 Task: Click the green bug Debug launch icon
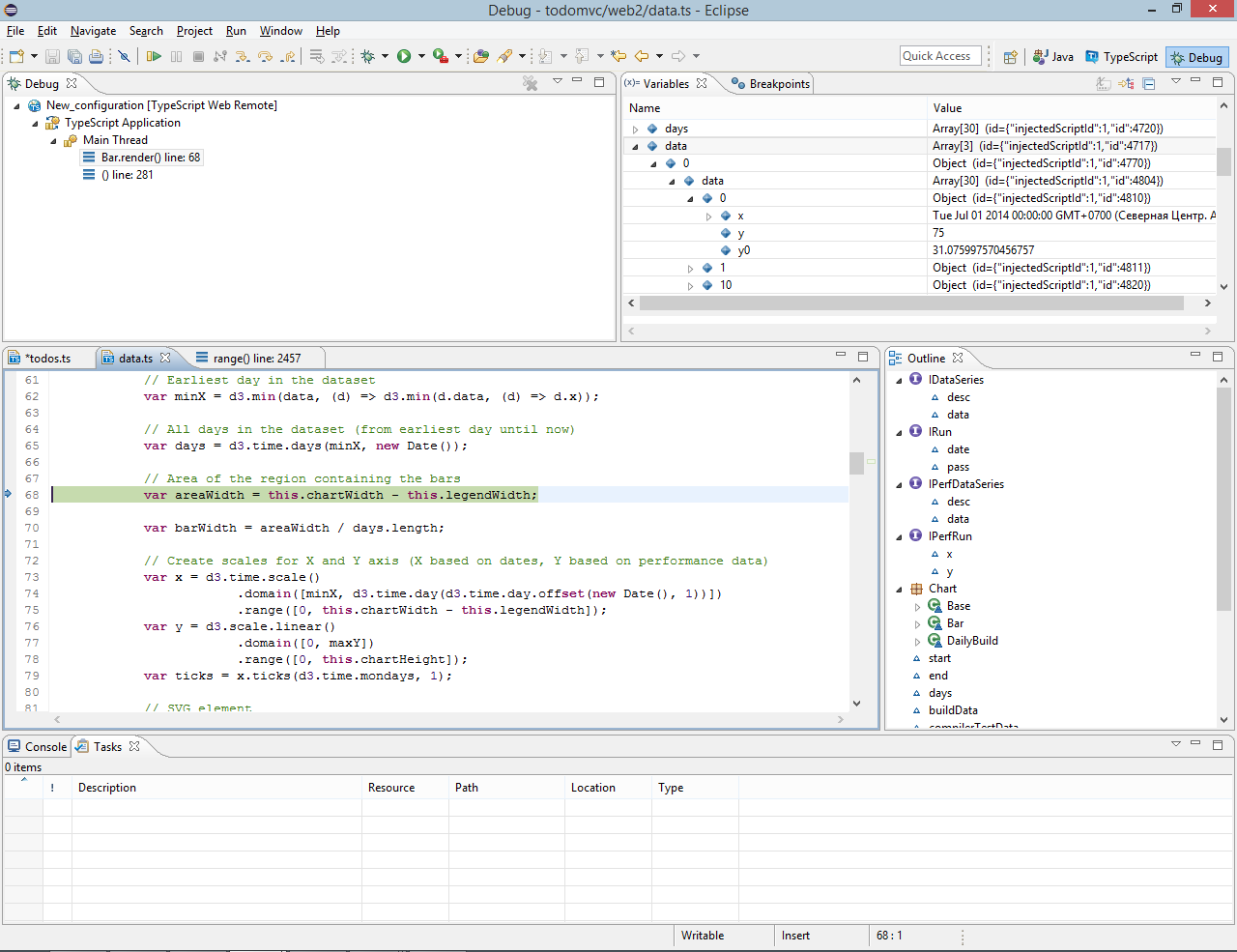367,56
